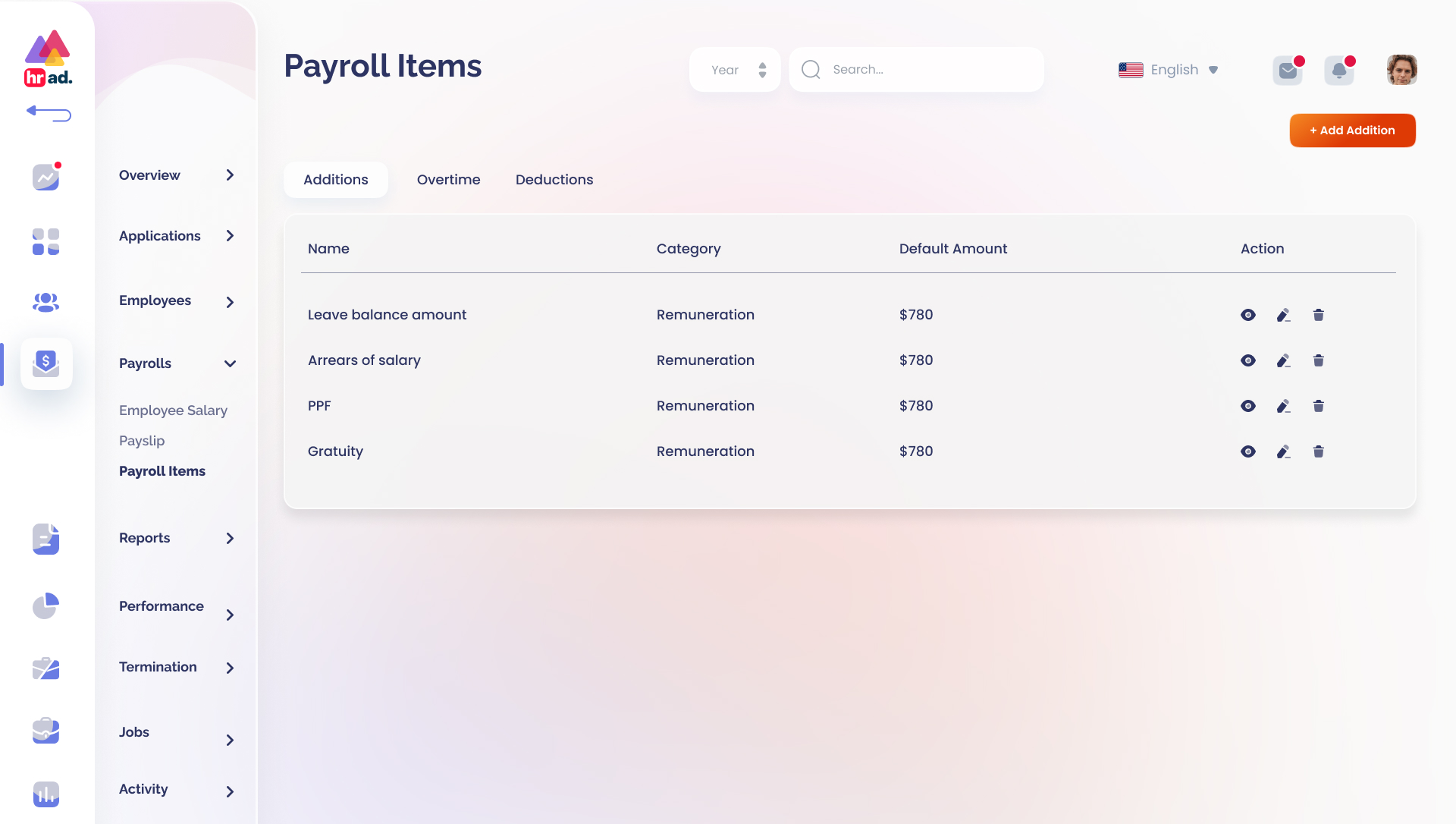Image resolution: width=1456 pixels, height=824 pixels.
Task: Open the English language dropdown
Action: coord(1169,70)
